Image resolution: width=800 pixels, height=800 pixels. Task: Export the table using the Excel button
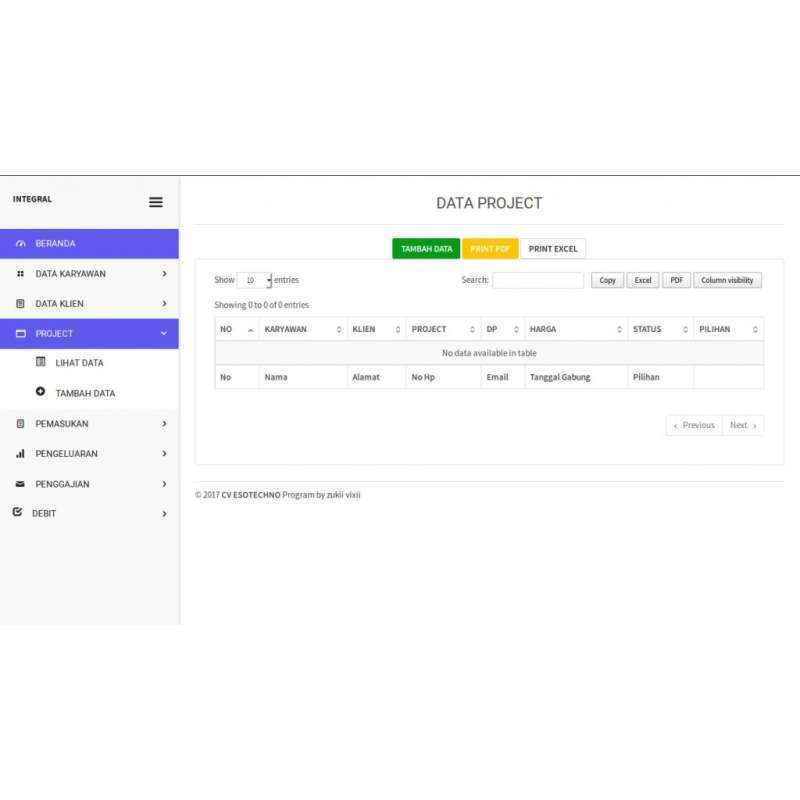tap(642, 280)
